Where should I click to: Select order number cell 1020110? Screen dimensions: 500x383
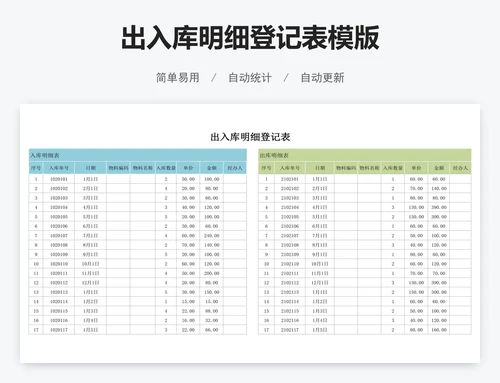coord(59,264)
